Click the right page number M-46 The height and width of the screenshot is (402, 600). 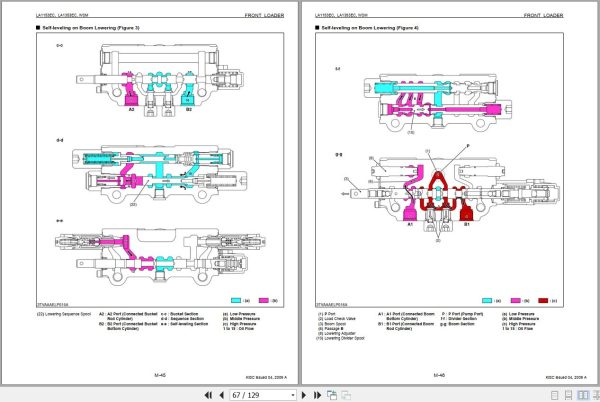coord(439,375)
